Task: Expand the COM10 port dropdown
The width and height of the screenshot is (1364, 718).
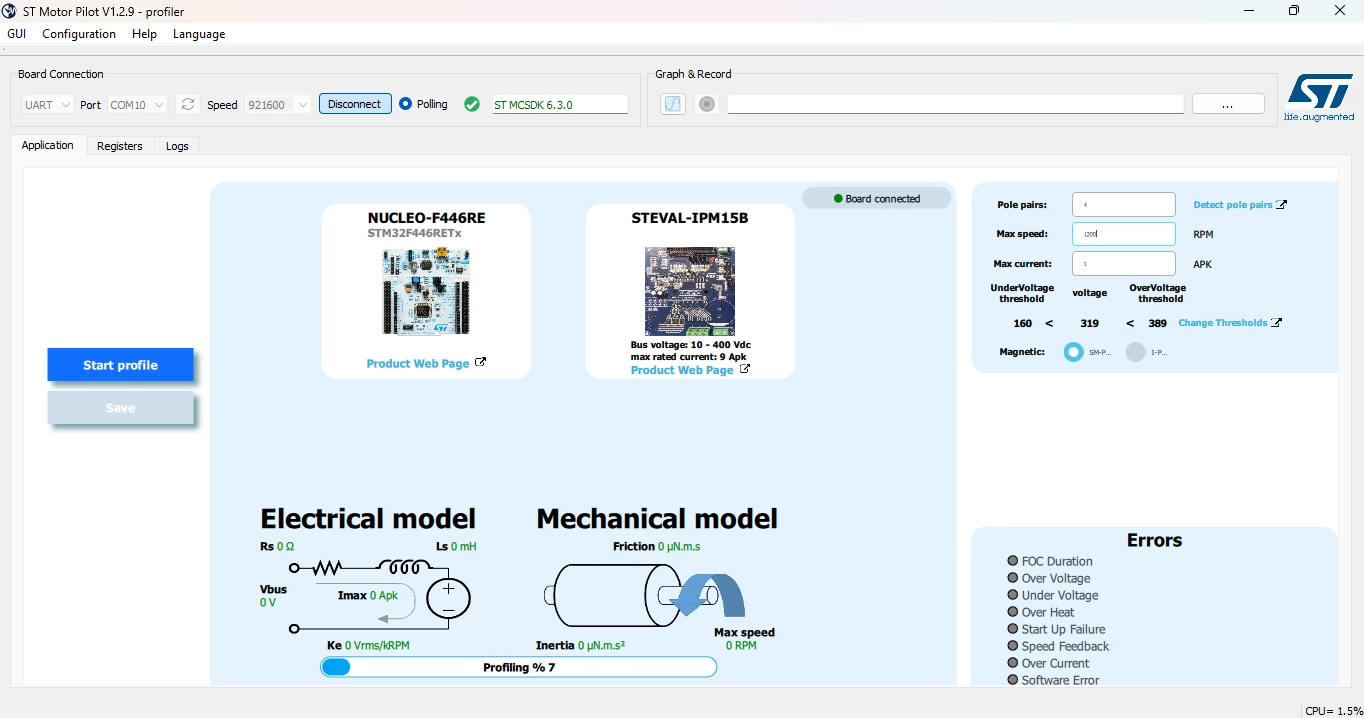Action: (x=137, y=105)
